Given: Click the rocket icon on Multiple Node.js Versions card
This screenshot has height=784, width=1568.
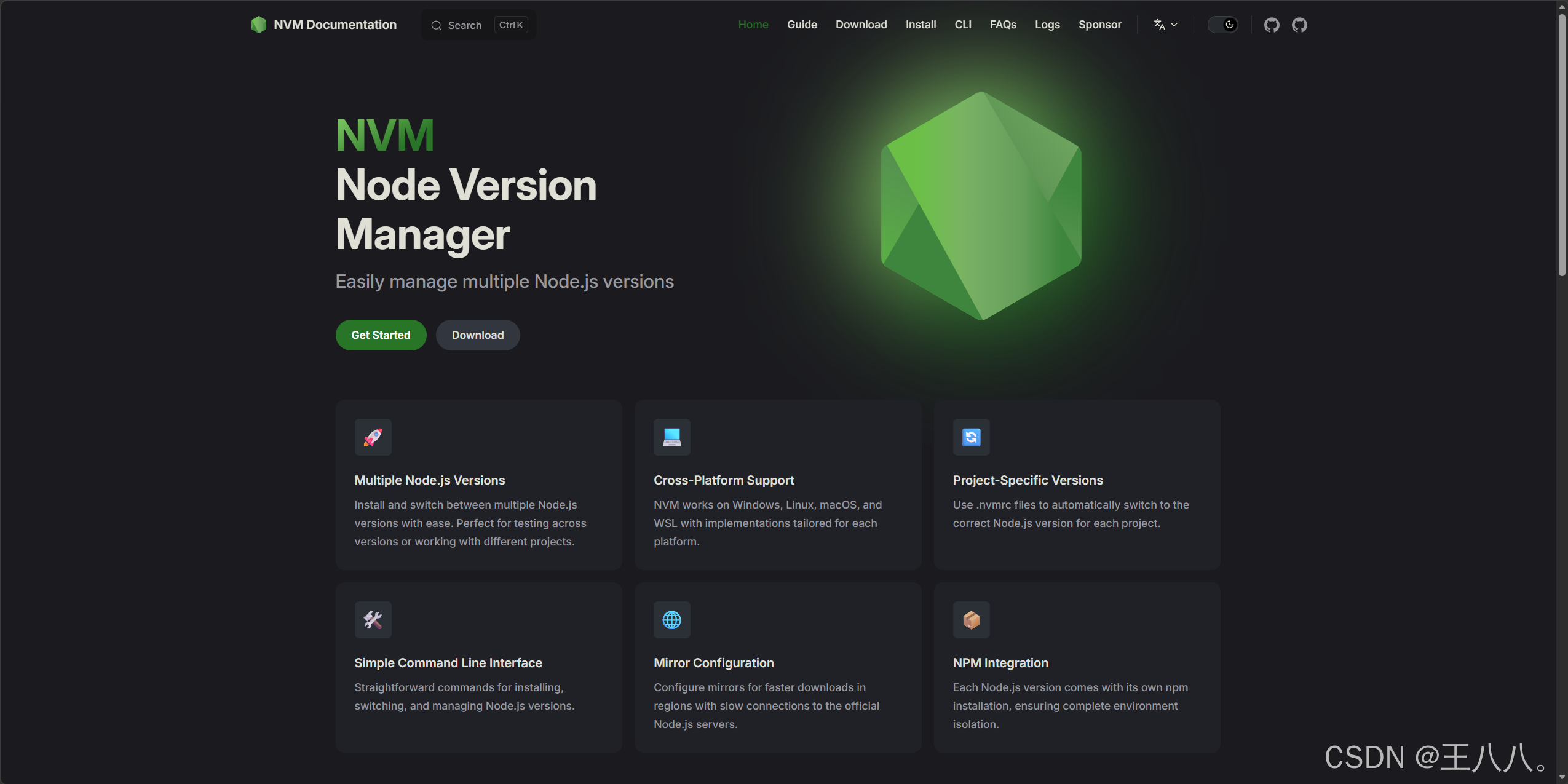Looking at the screenshot, I should click(373, 437).
